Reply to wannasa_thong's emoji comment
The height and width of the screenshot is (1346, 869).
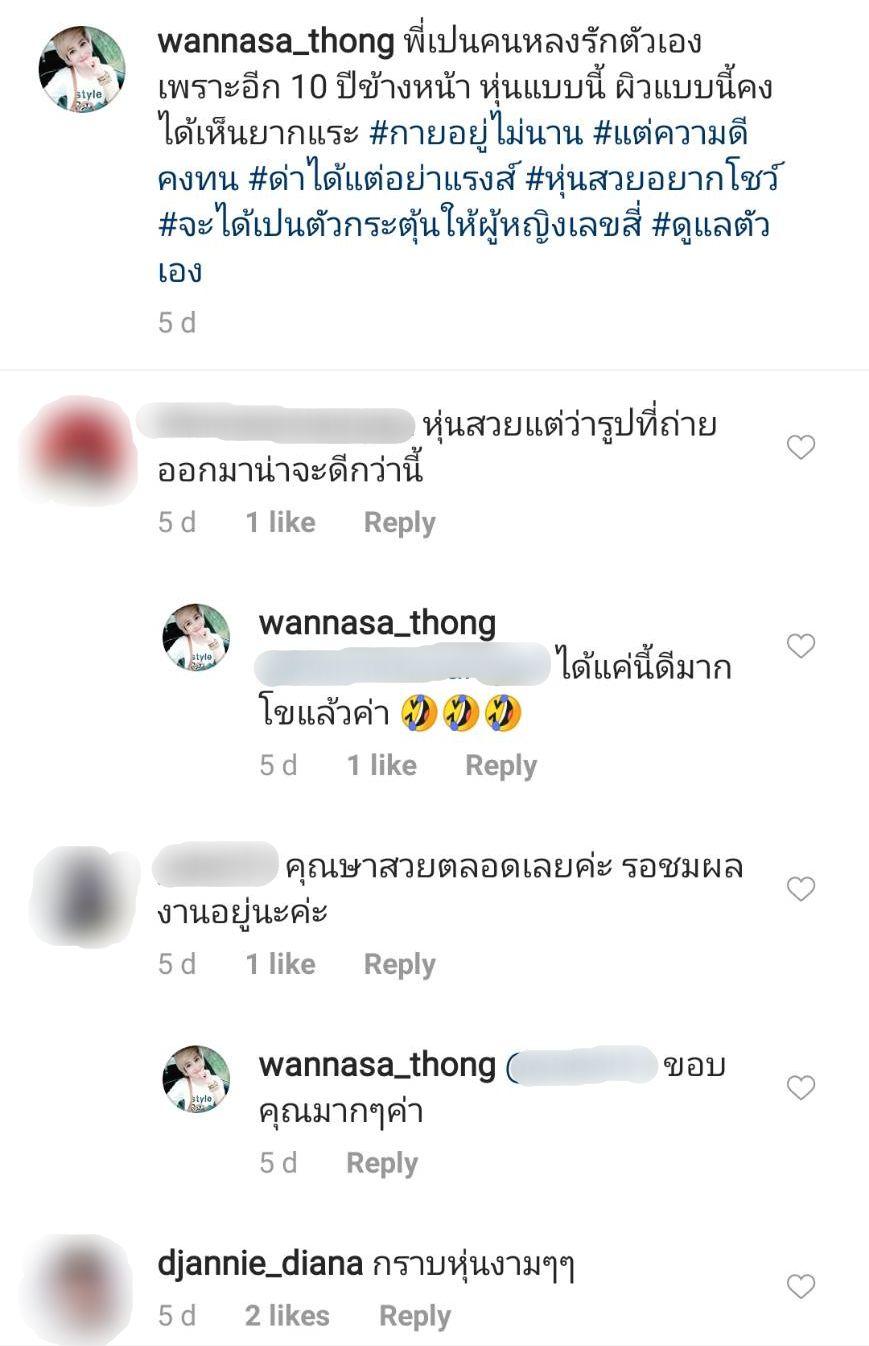pos(501,765)
